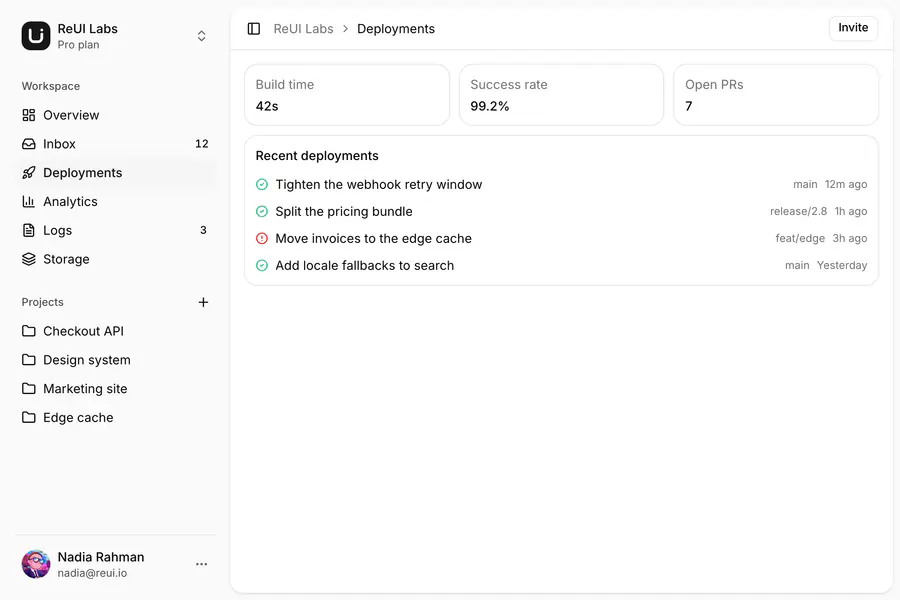
Task: Click the '99.2%' success rate value
Action: [x=490, y=106]
